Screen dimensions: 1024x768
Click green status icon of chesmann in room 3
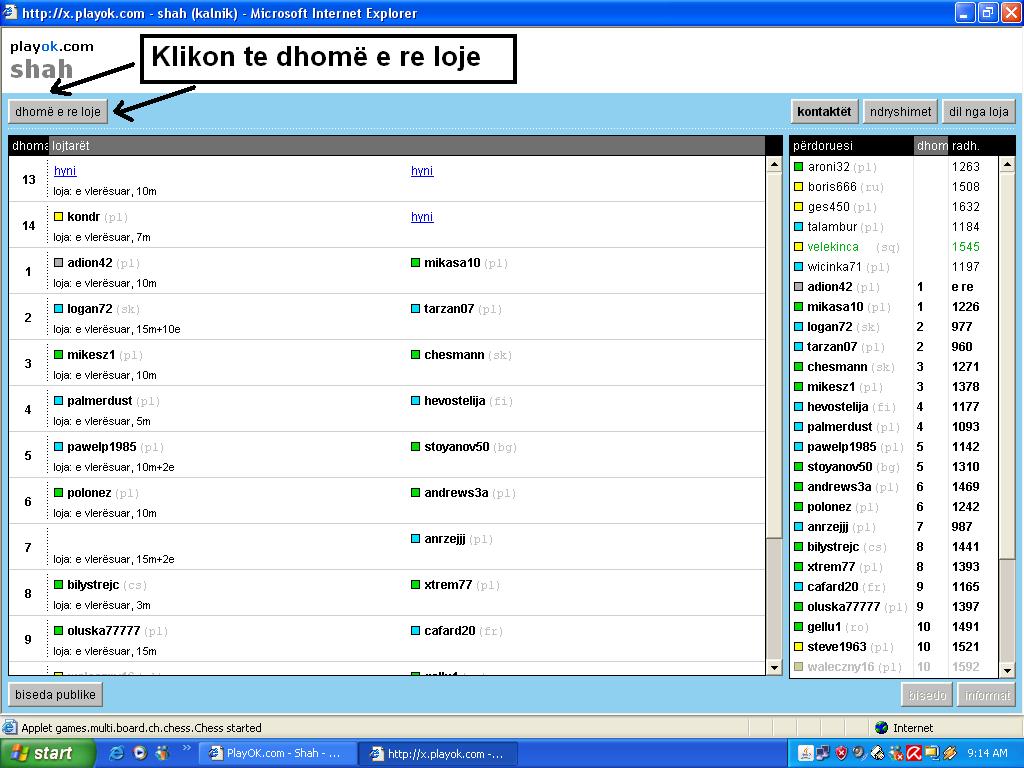(x=415, y=355)
